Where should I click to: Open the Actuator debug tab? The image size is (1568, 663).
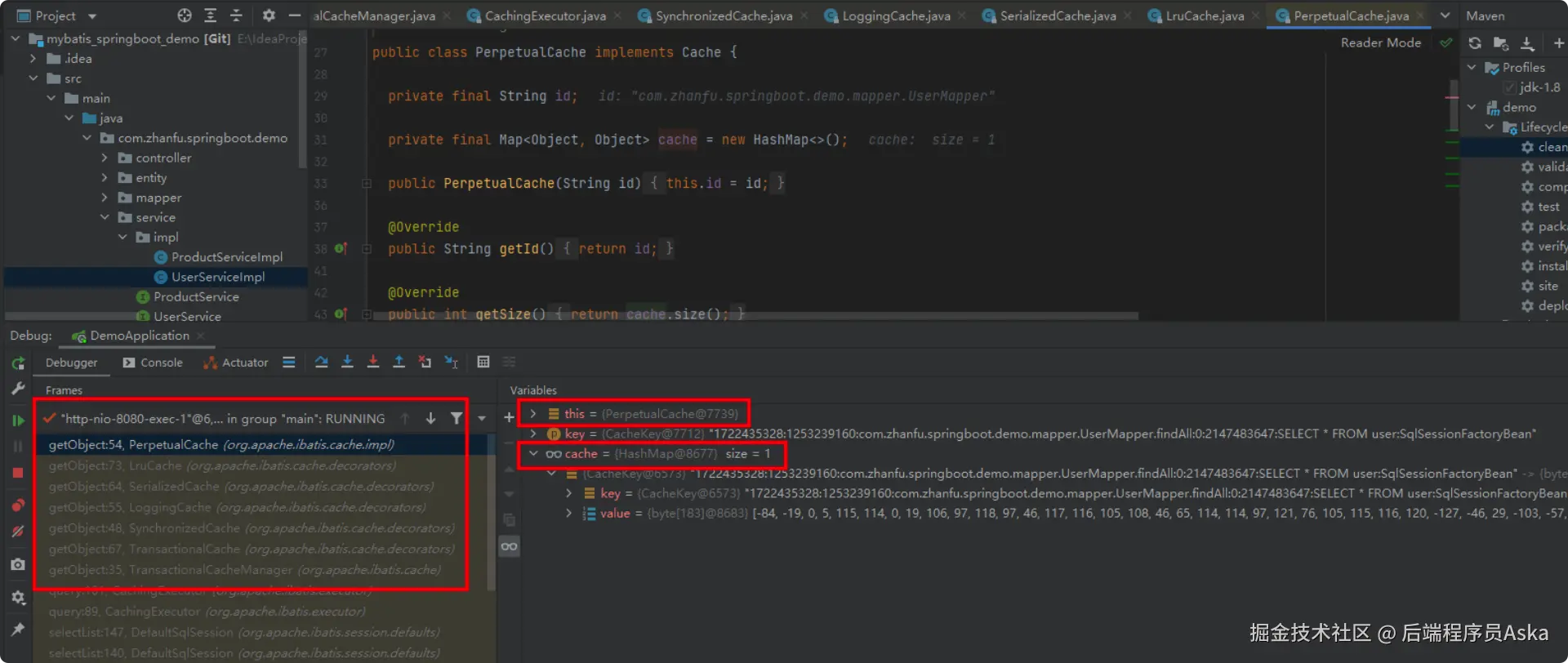click(235, 363)
